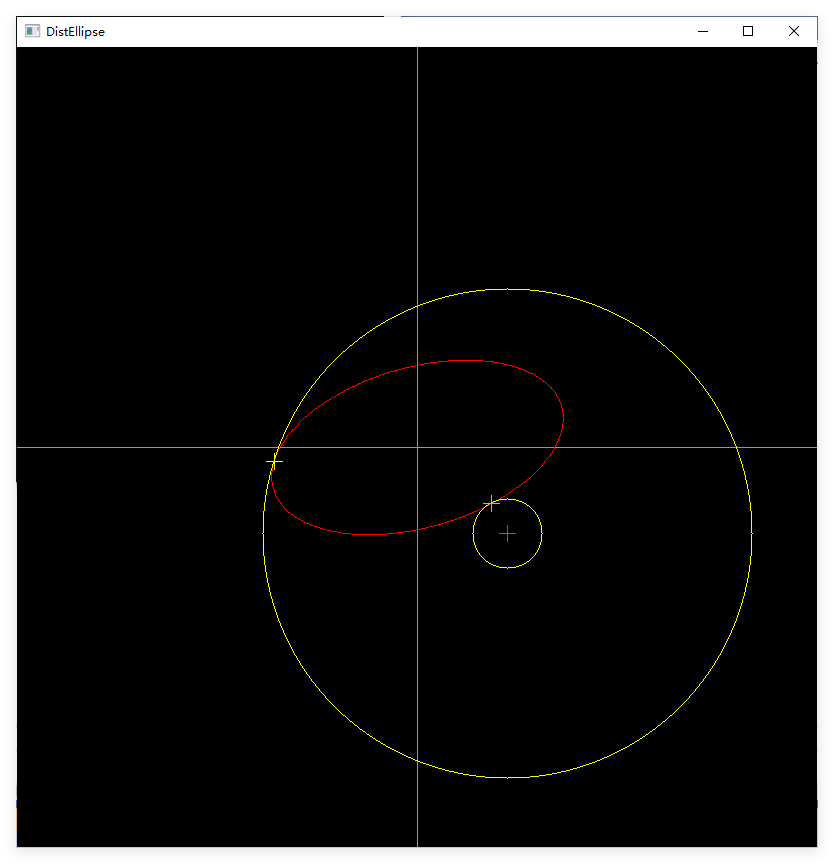The image size is (834, 864).
Task: Close the DistEllipse window
Action: click(x=794, y=31)
